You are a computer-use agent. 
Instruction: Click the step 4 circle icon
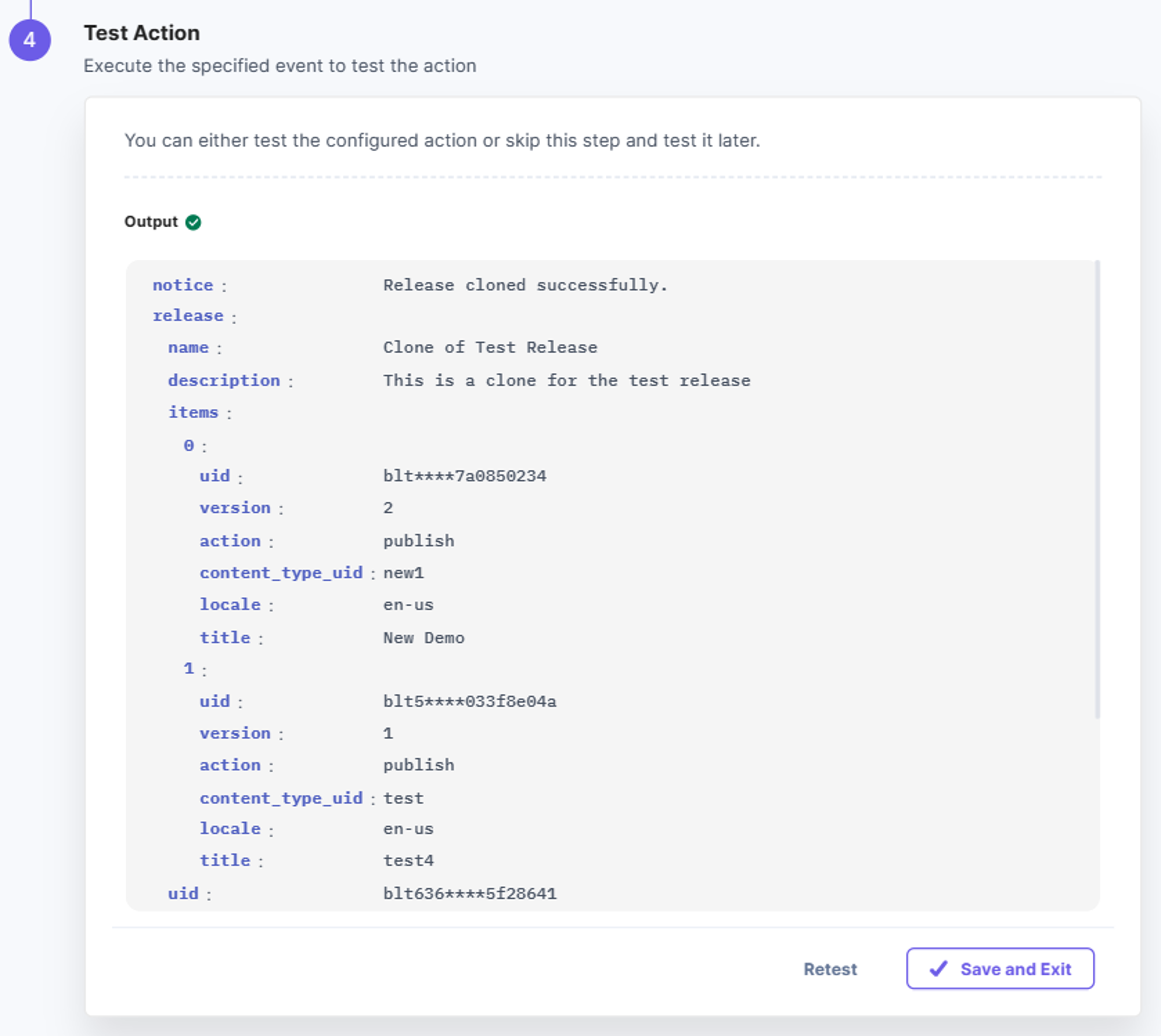(30, 40)
